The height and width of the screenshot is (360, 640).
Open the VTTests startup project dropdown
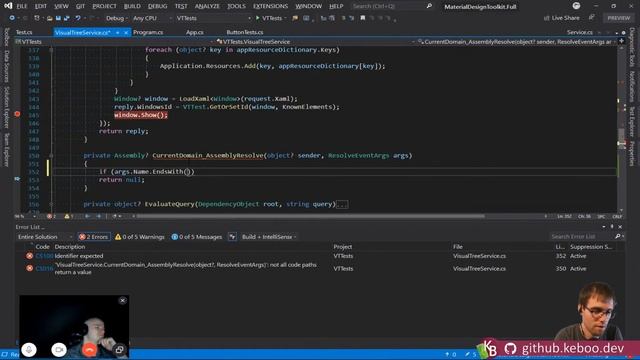[x=213, y=18]
